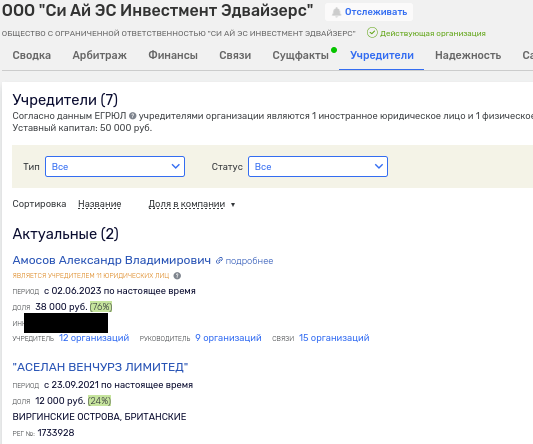The image size is (533, 444).
Task: Click the ЕГРЮЛ info question icon
Action: [133, 116]
